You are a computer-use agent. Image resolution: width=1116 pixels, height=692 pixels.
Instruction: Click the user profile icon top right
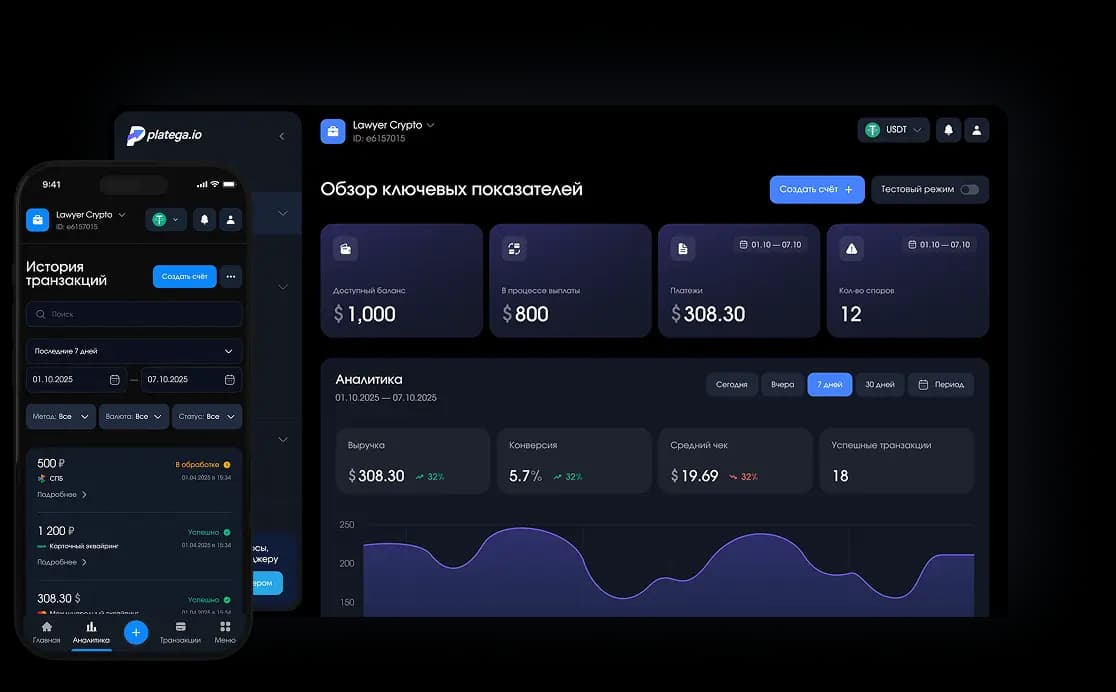[977, 129]
